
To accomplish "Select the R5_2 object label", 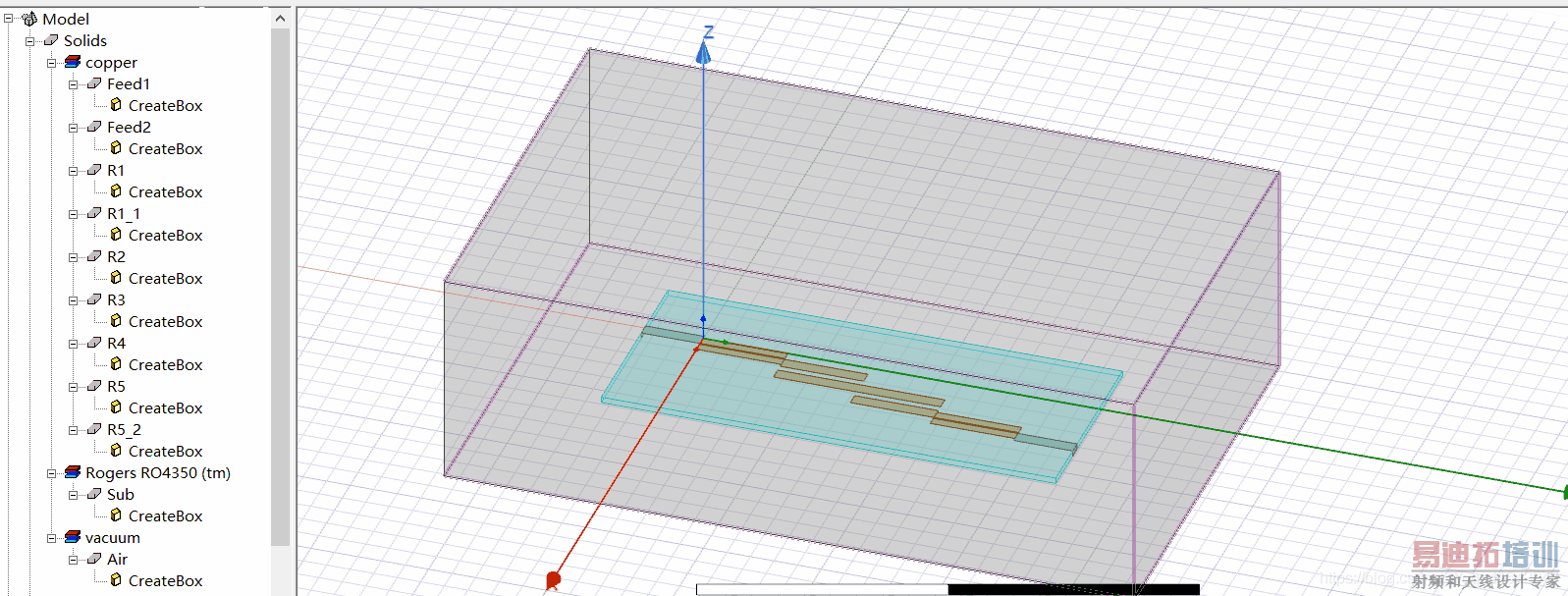I will pos(125,429).
